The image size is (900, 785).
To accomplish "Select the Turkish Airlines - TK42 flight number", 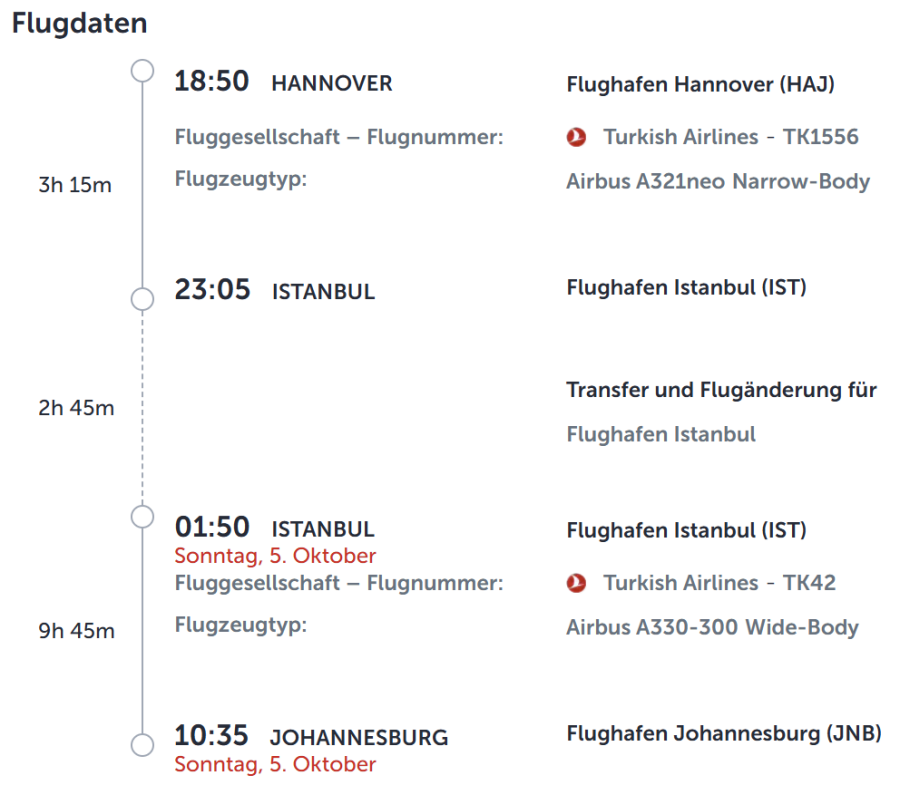I will coord(719,583).
